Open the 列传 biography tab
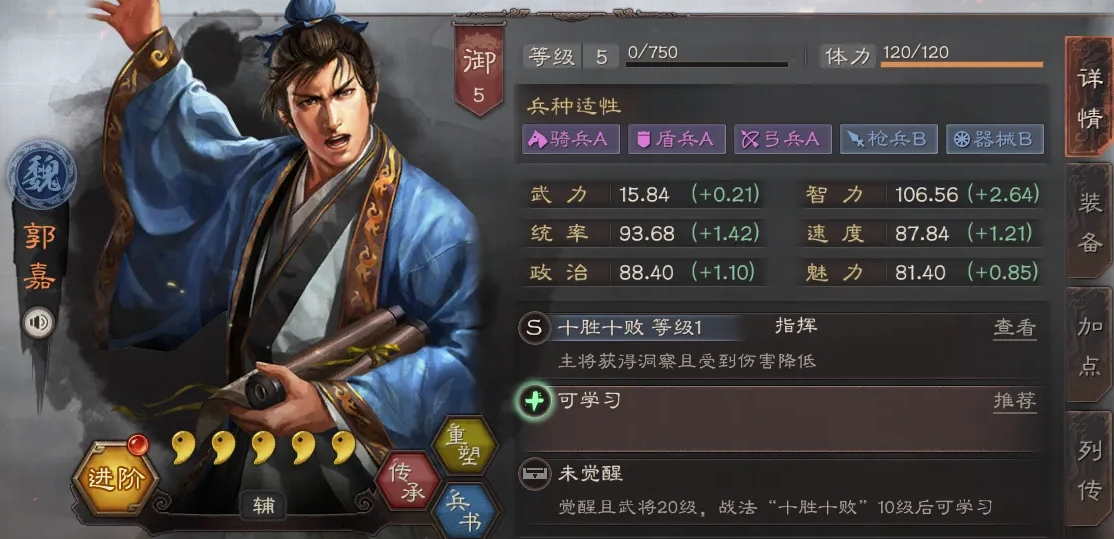 coord(1089,469)
